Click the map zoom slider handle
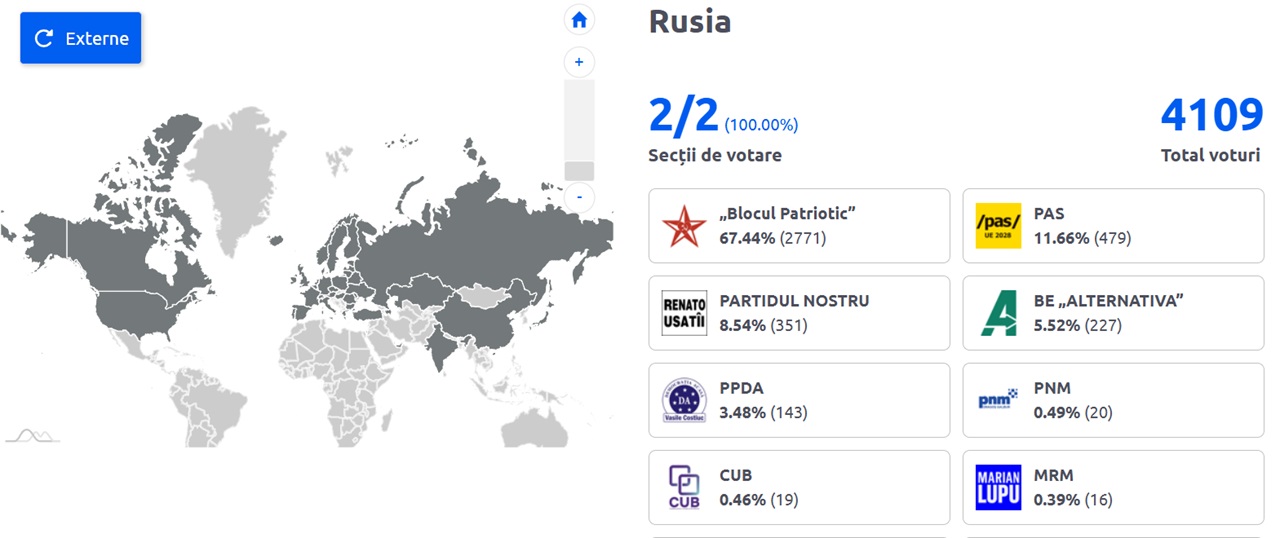Image resolution: width=1280 pixels, height=538 pixels. 579,171
